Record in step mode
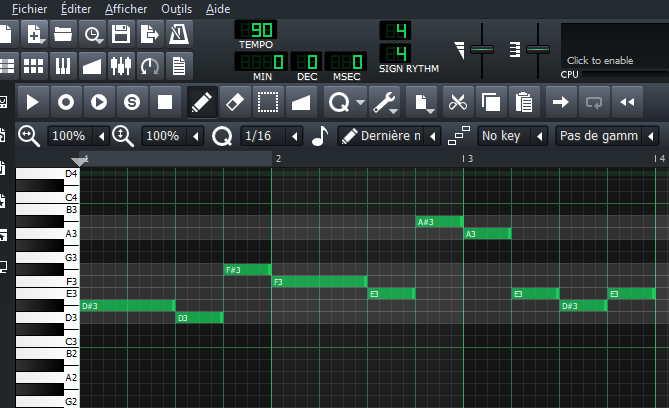This screenshot has width=669, height=408. tap(132, 102)
